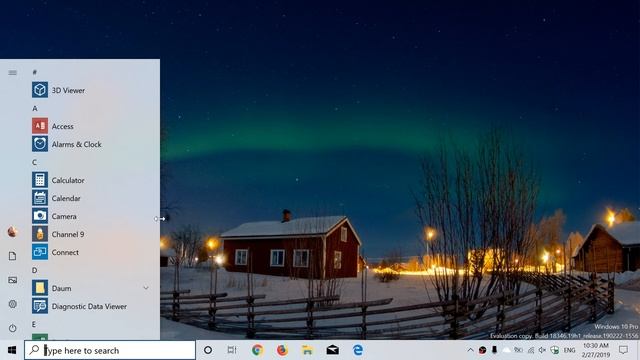The image size is (640, 360).
Task: Click the taskbar search box
Action: point(110,350)
